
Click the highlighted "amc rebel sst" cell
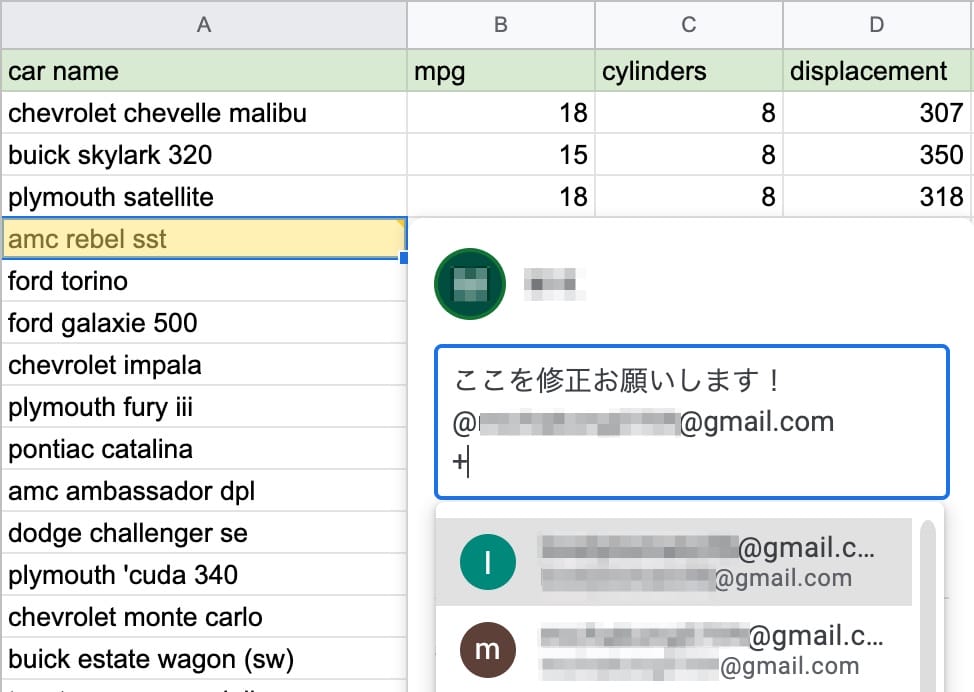pos(203,239)
